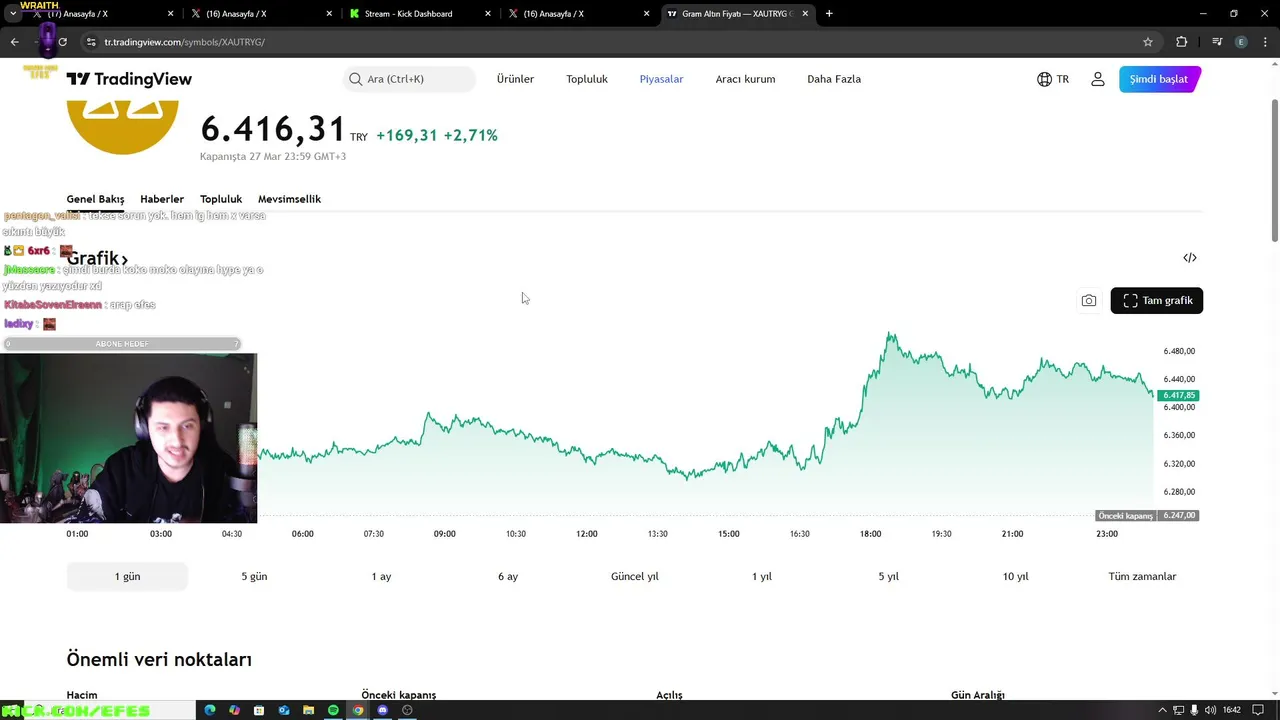Viewport: 1280px width, 720px height.
Task: Expand the Daha Fazla menu
Action: (x=834, y=79)
